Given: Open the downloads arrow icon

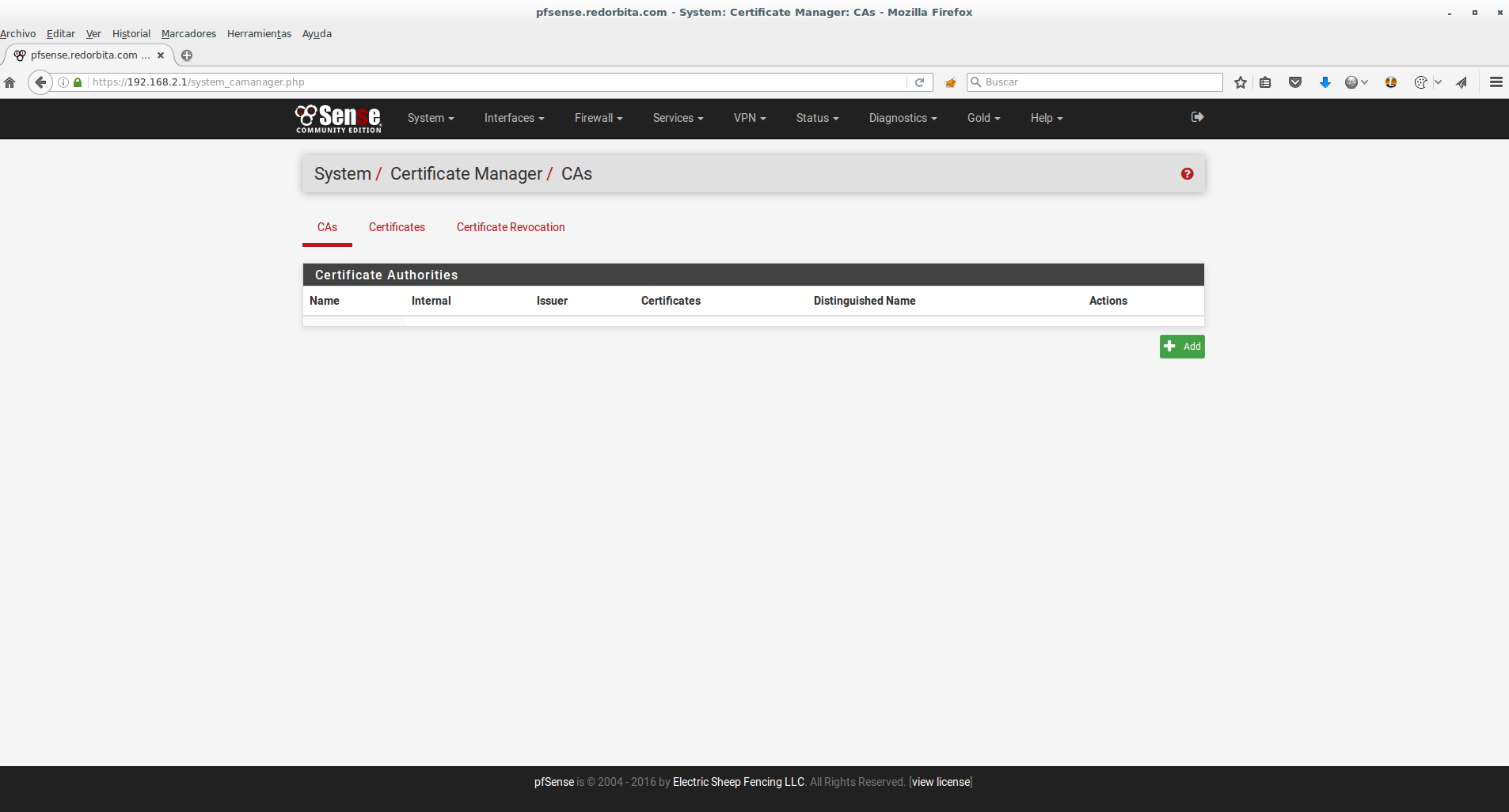Looking at the screenshot, I should pos(1325,82).
